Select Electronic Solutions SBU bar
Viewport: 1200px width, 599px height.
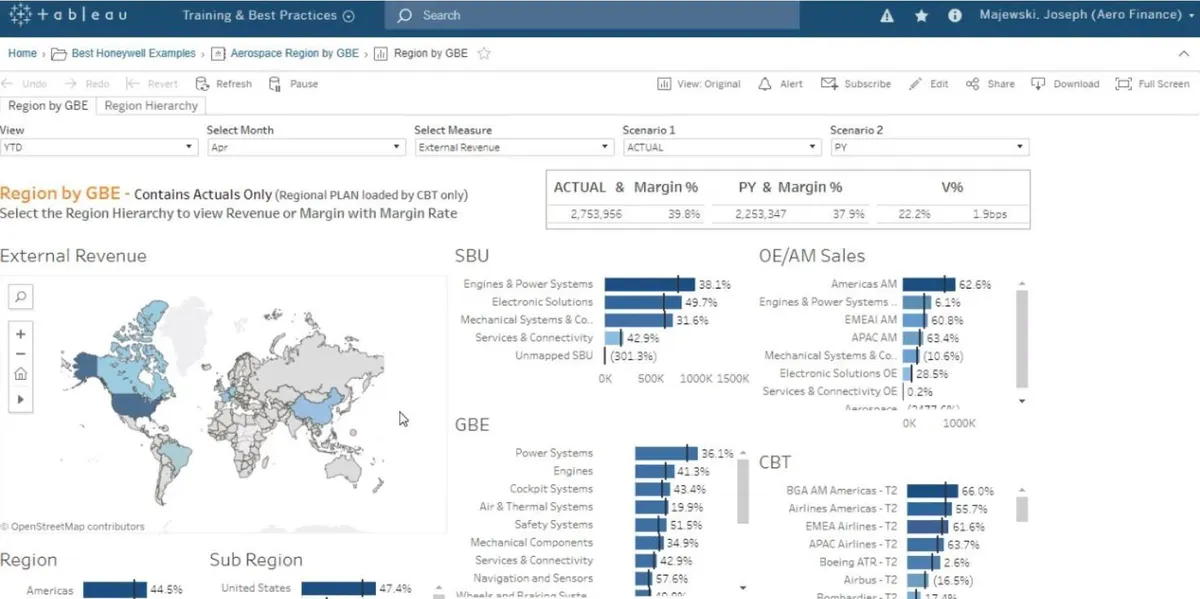click(643, 302)
